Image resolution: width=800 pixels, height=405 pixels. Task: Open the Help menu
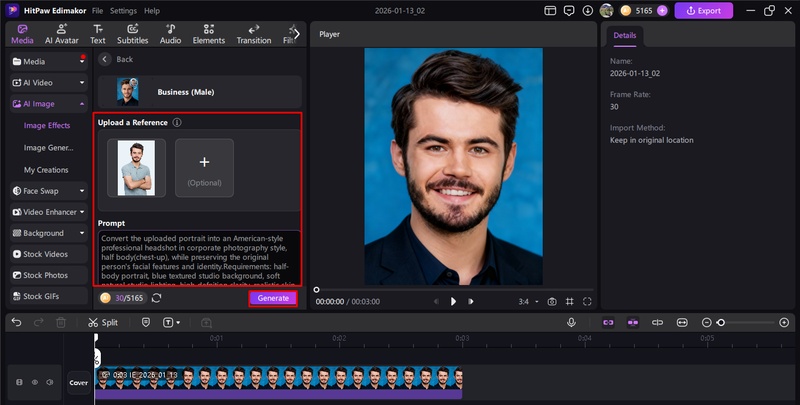pos(152,11)
